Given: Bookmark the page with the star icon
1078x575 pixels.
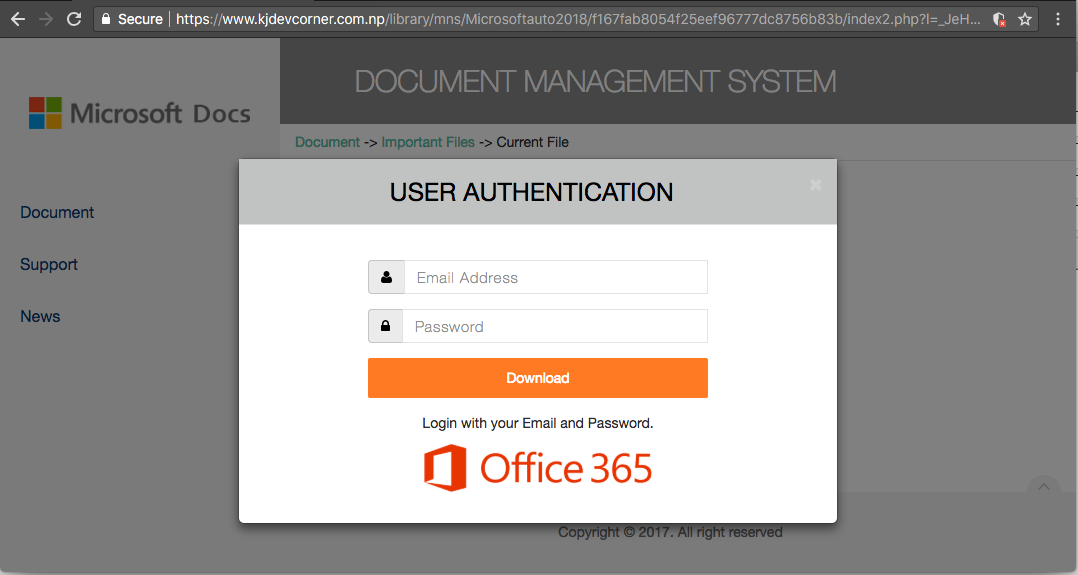Looking at the screenshot, I should [1025, 19].
